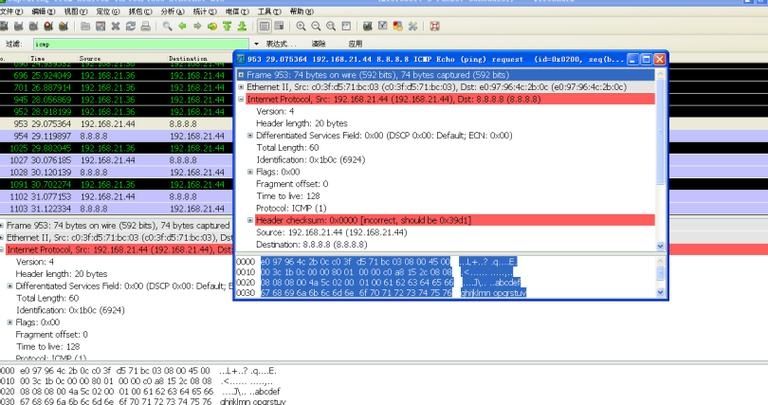Collapse the Internet Protocol node in popup
This screenshot has height=405, width=768.
[240, 99]
